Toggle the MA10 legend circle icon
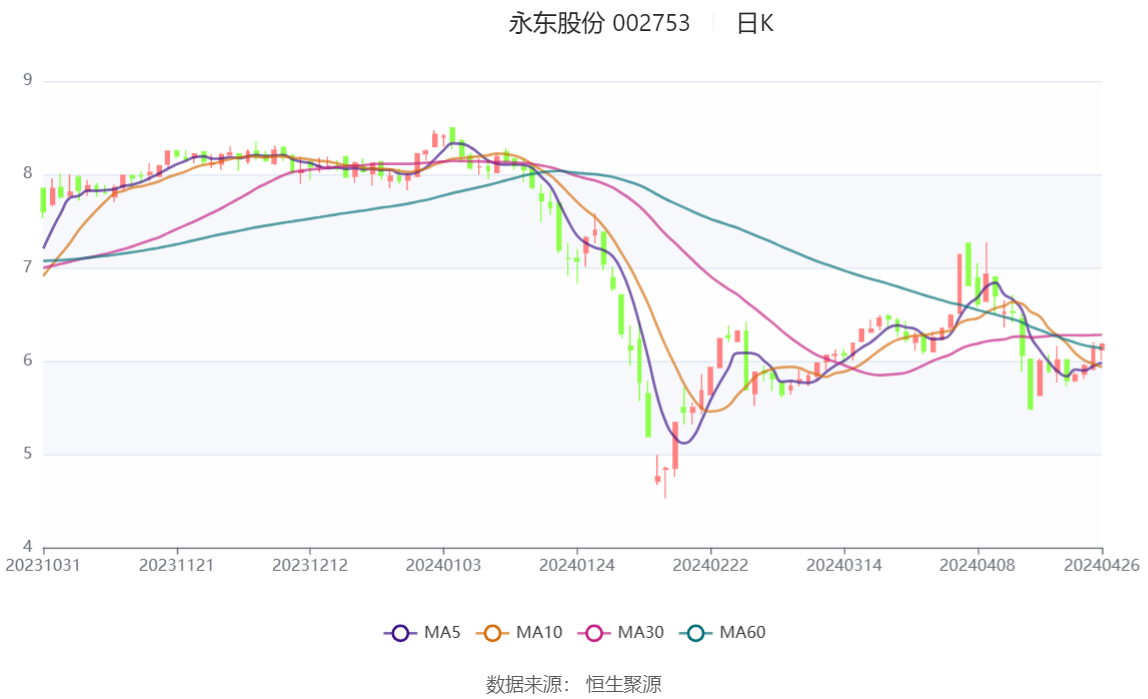This screenshot has height=699, width=1148. [x=492, y=633]
